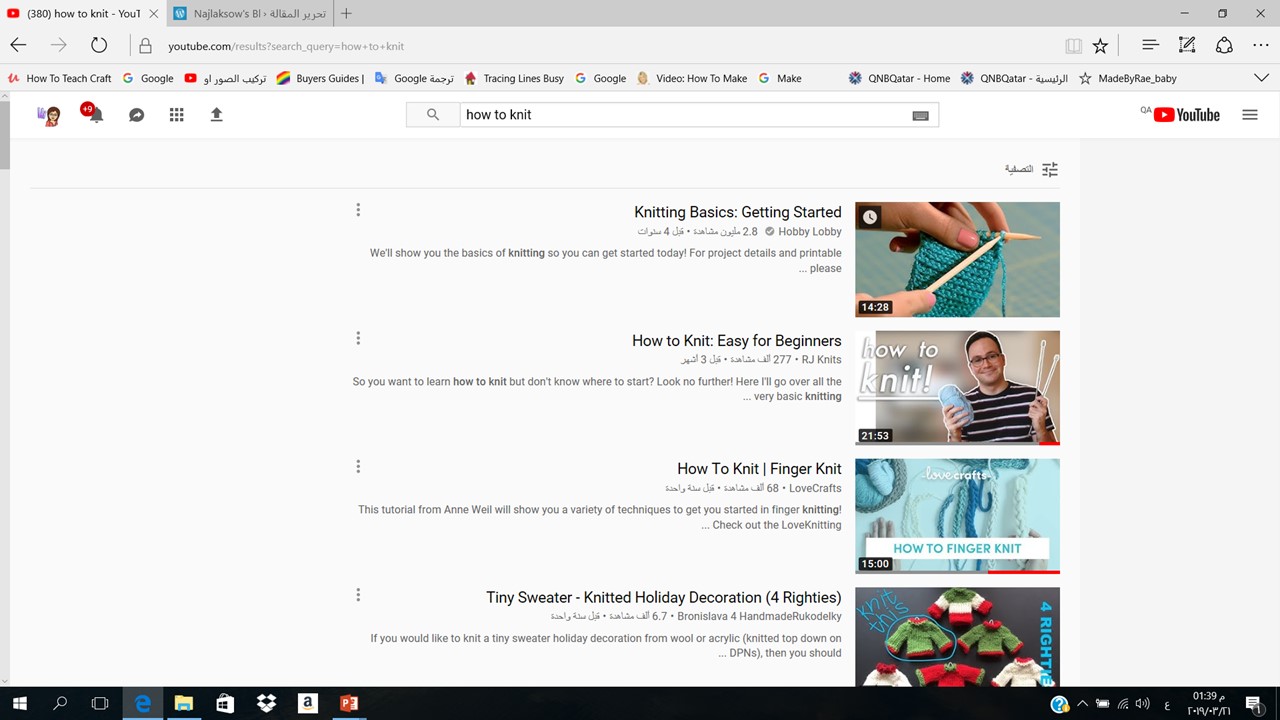Open the Hobby Lobby channel link
1280x720 pixels.
809,232
